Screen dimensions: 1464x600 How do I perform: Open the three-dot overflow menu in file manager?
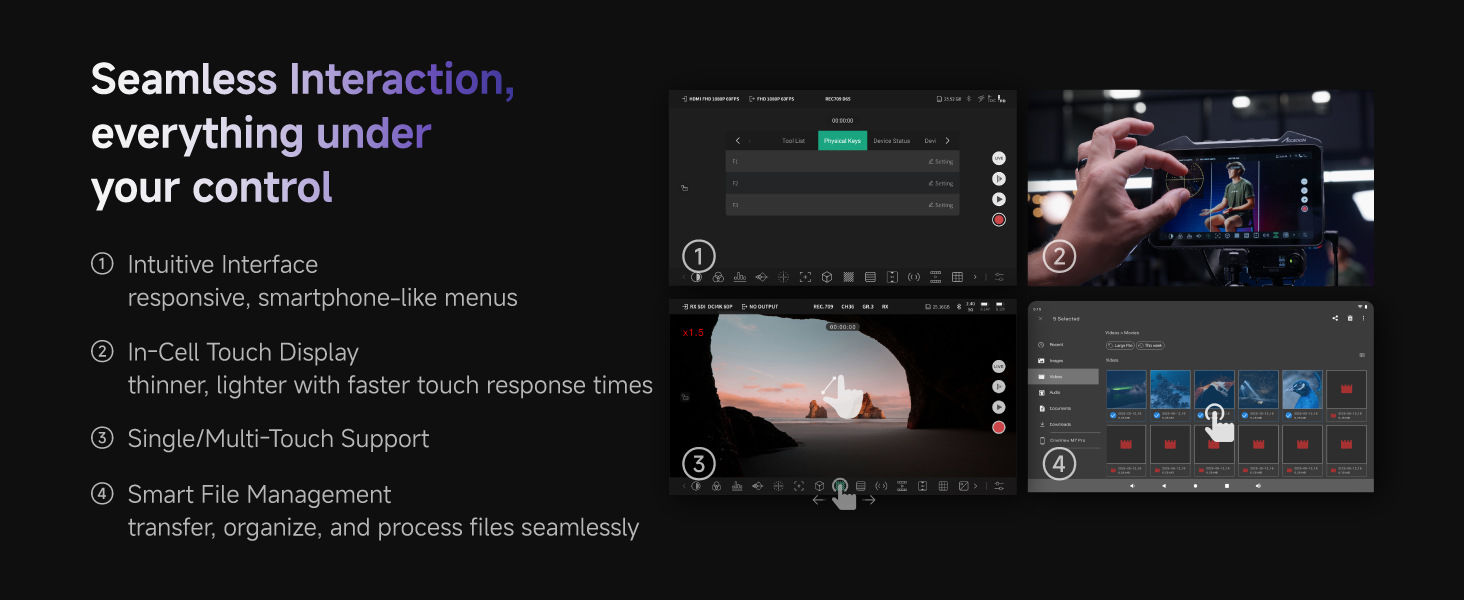[x=1363, y=318]
